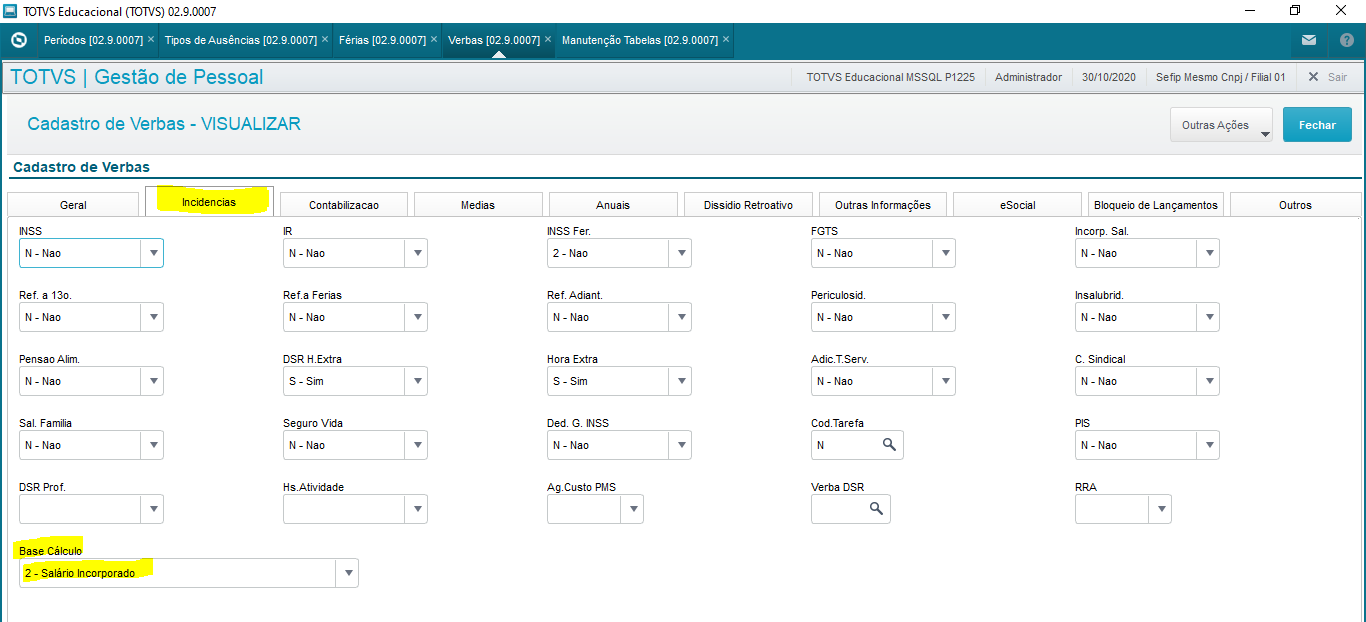Open the Hora Extra dropdown
The height and width of the screenshot is (622, 1366).
click(x=681, y=381)
